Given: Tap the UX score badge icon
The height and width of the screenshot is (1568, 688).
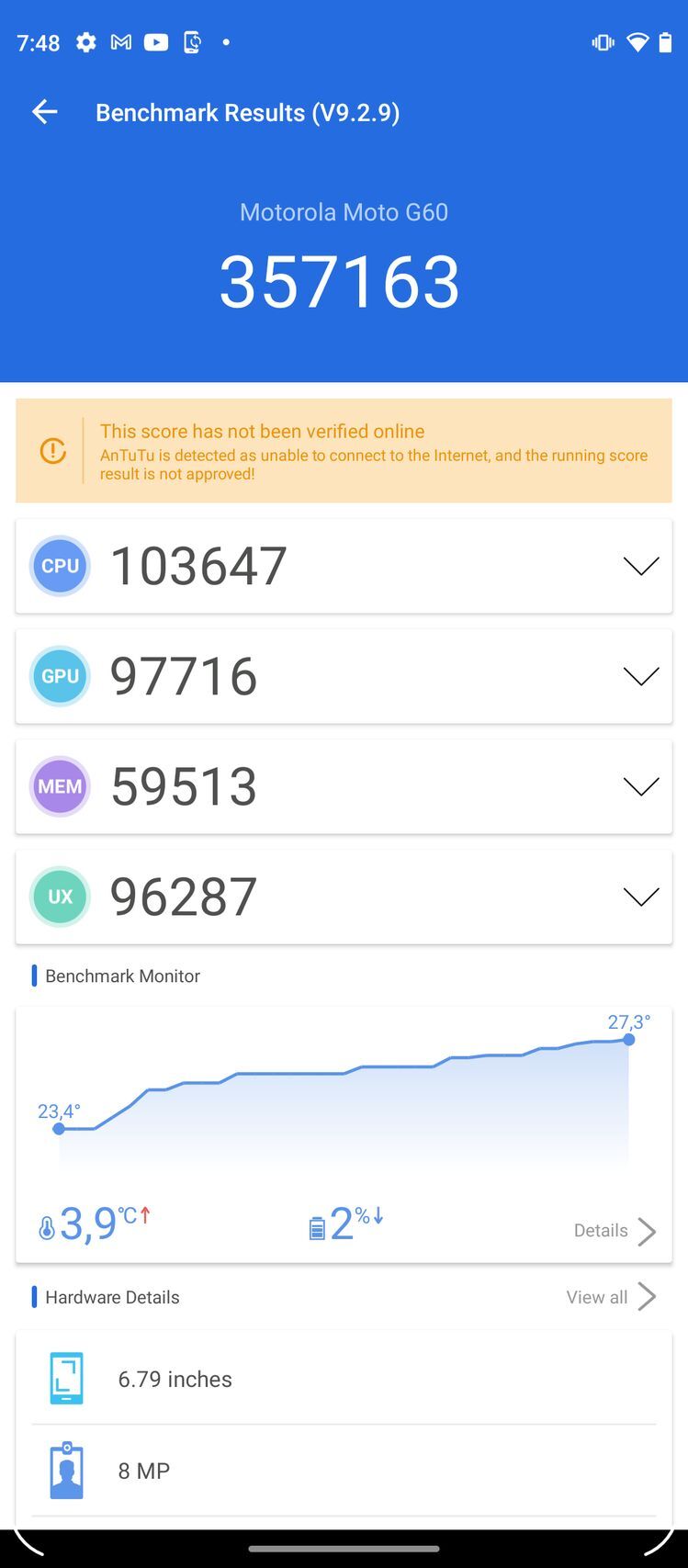Looking at the screenshot, I should (60, 897).
